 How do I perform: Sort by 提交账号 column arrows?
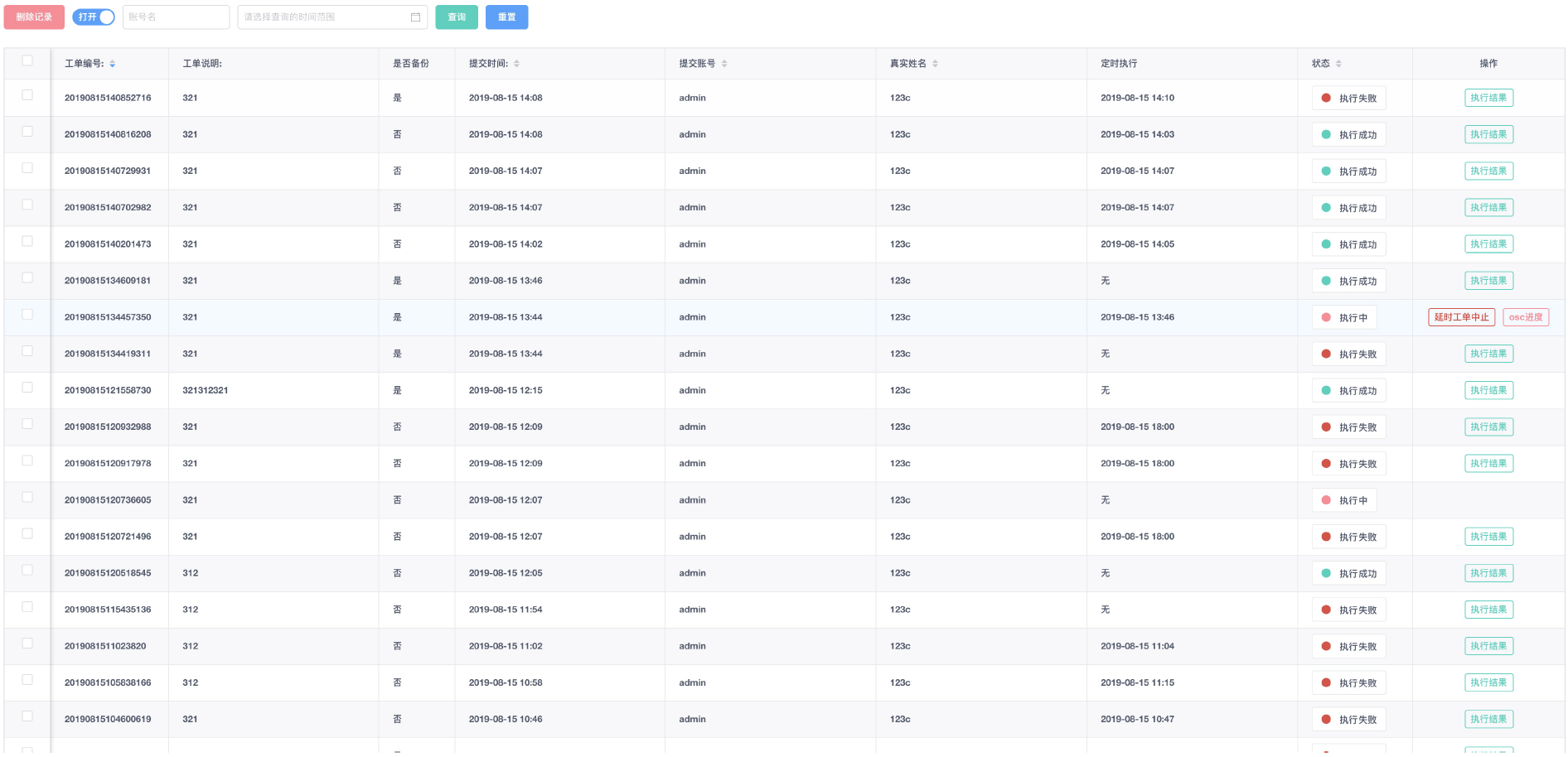tap(724, 64)
